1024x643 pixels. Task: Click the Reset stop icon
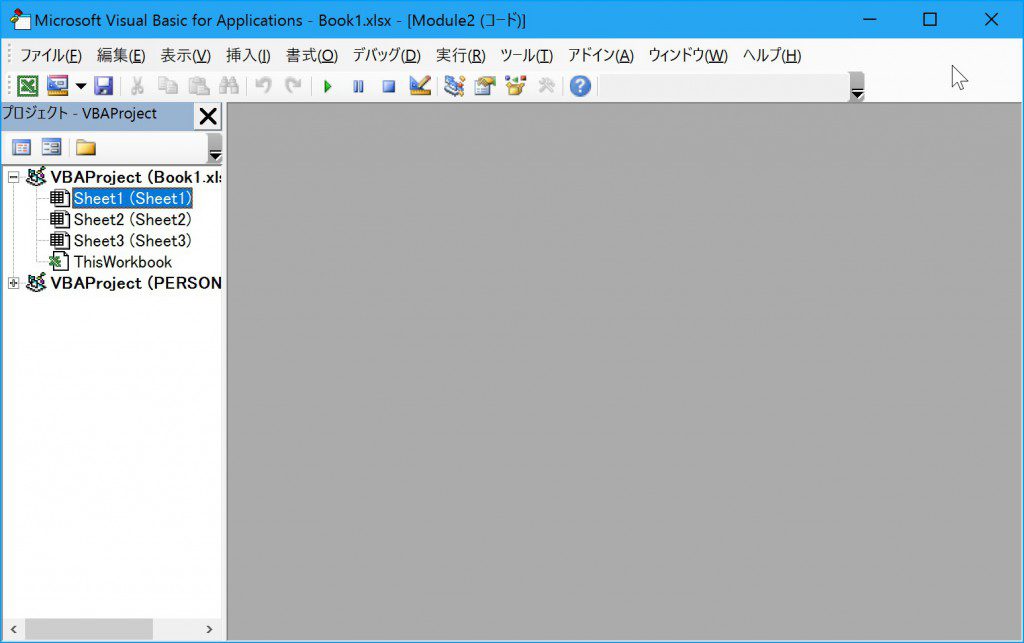(x=389, y=86)
